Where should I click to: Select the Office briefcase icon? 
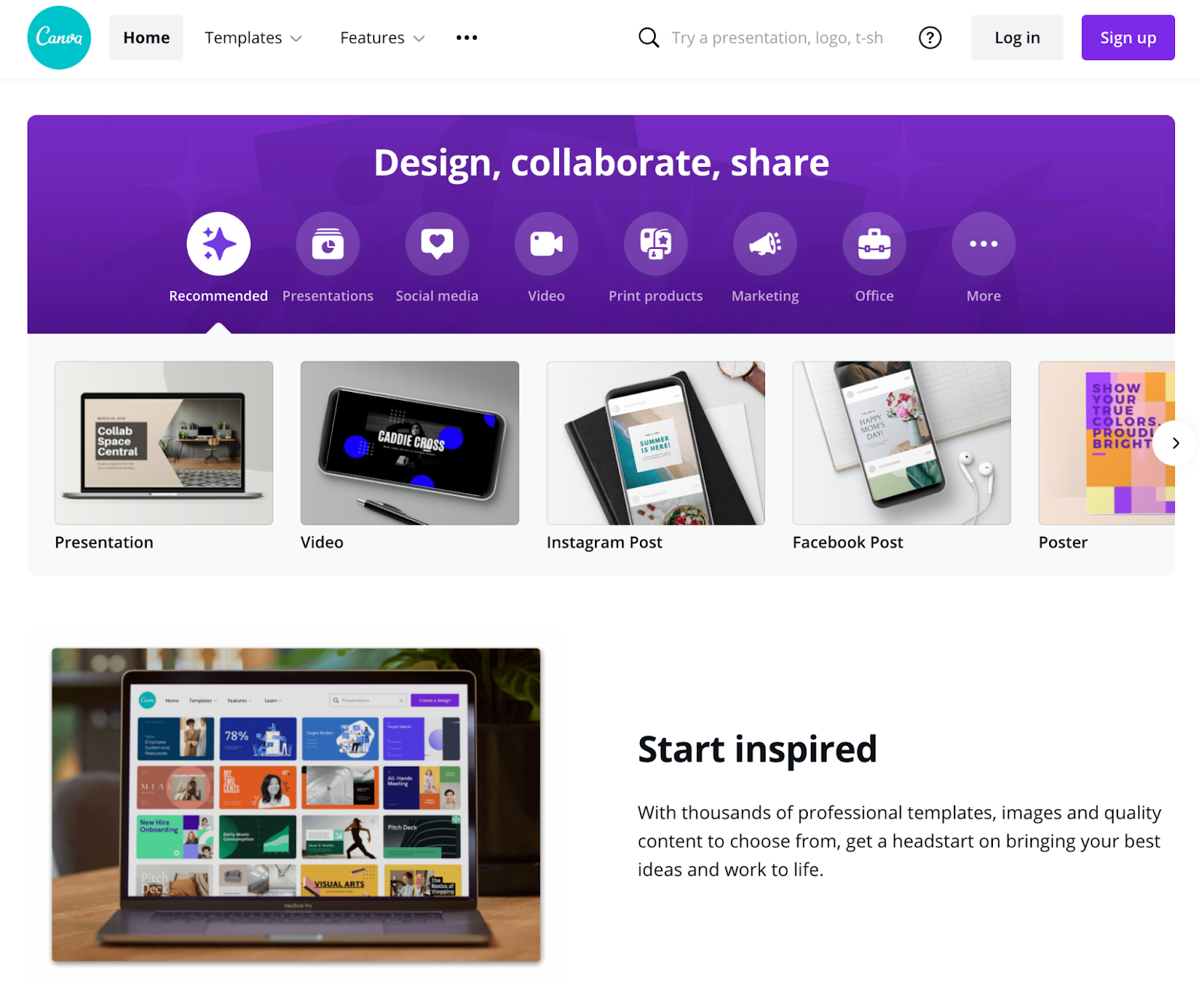click(x=875, y=244)
